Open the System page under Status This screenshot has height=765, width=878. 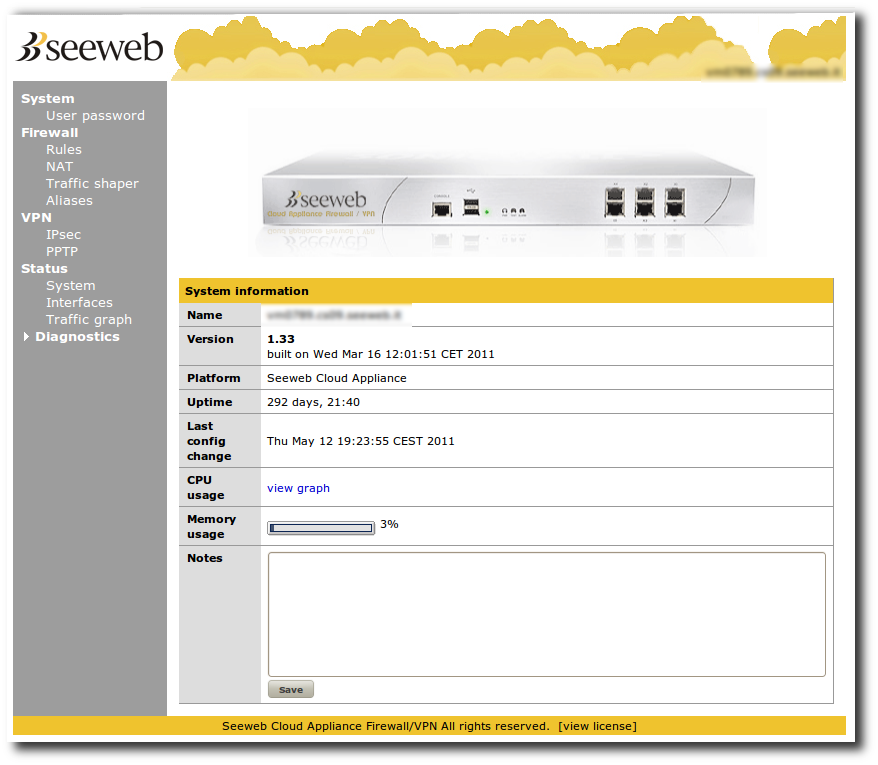click(x=71, y=286)
